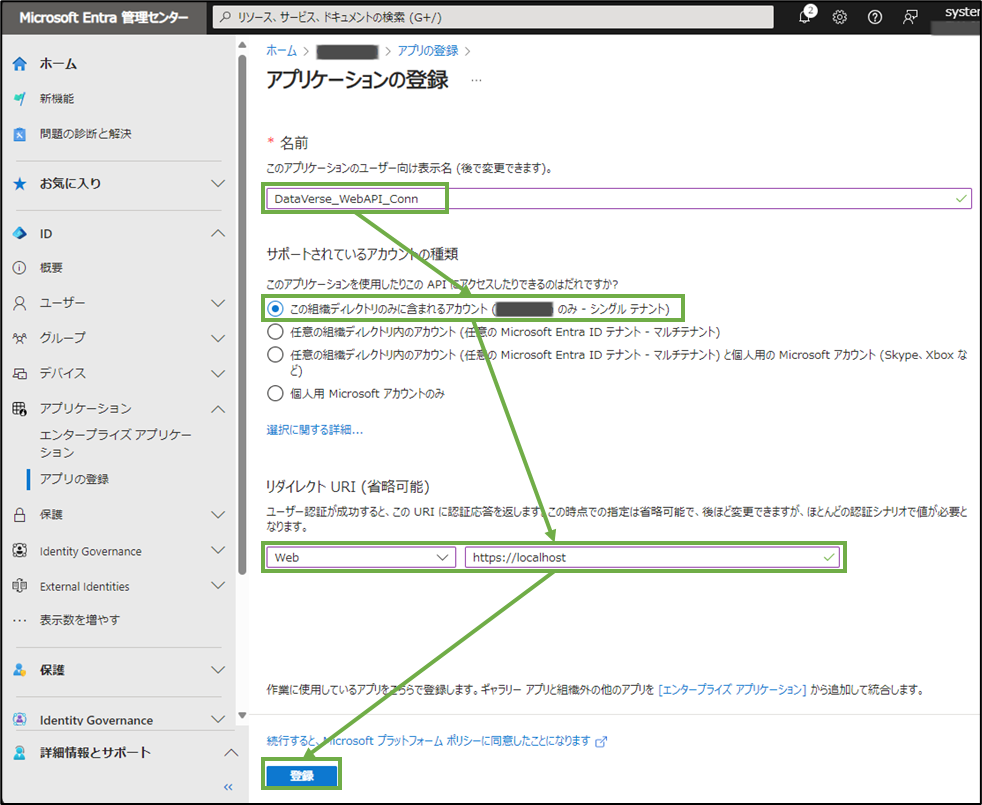The image size is (982, 805).
Task: Click the bold 保護 section icon
Action: (x=20, y=670)
